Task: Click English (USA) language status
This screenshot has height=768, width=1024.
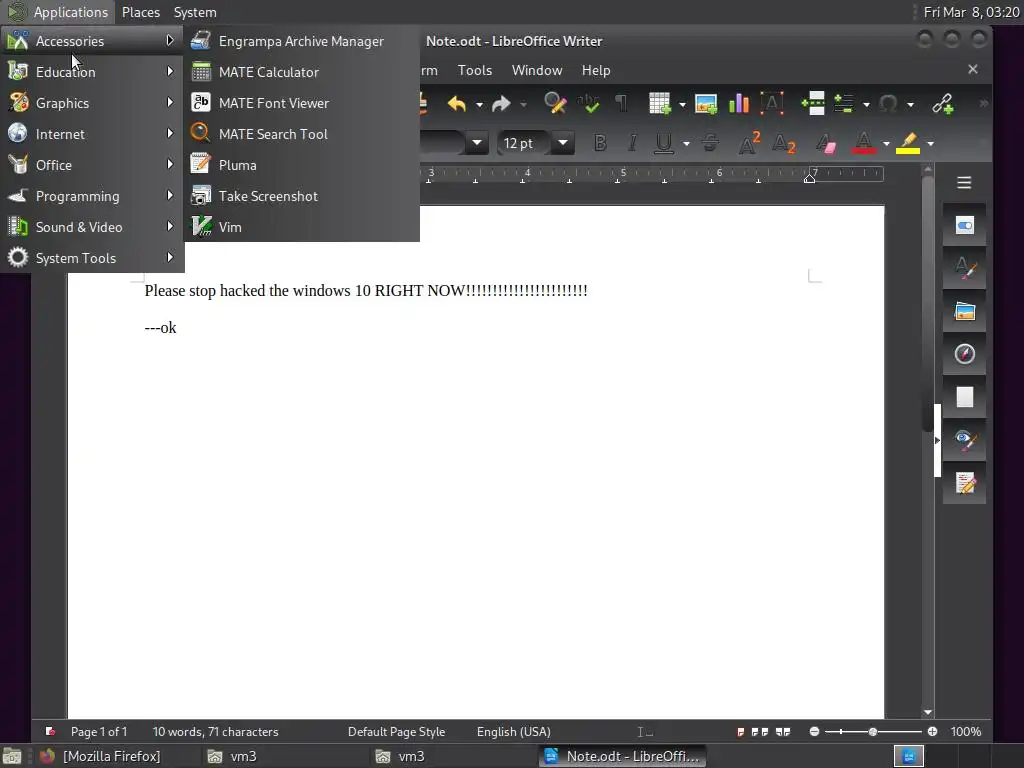Action: [x=513, y=732]
